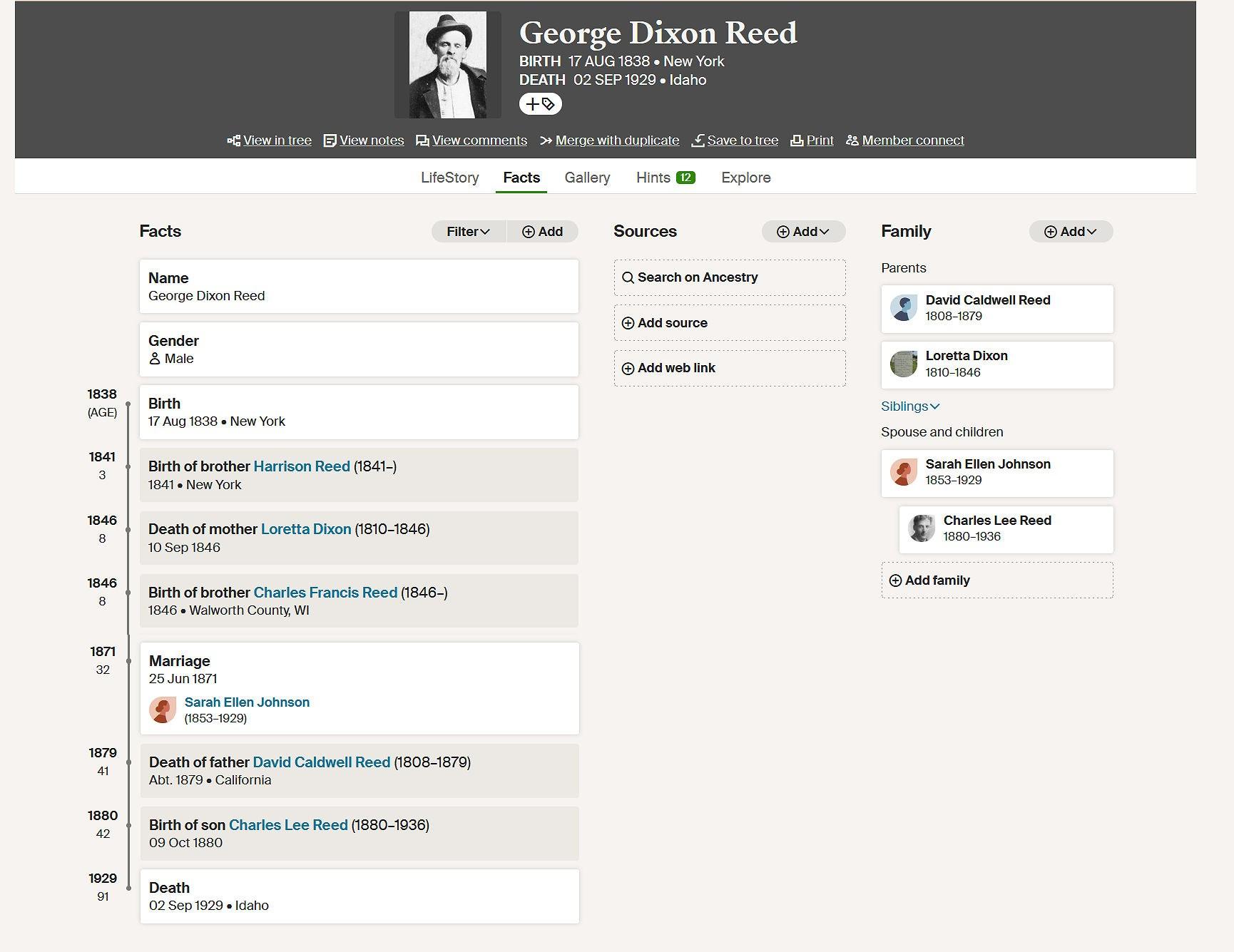Image resolution: width=1234 pixels, height=952 pixels.
Task: Open Charles Lee Reed family card
Action: click(1006, 529)
